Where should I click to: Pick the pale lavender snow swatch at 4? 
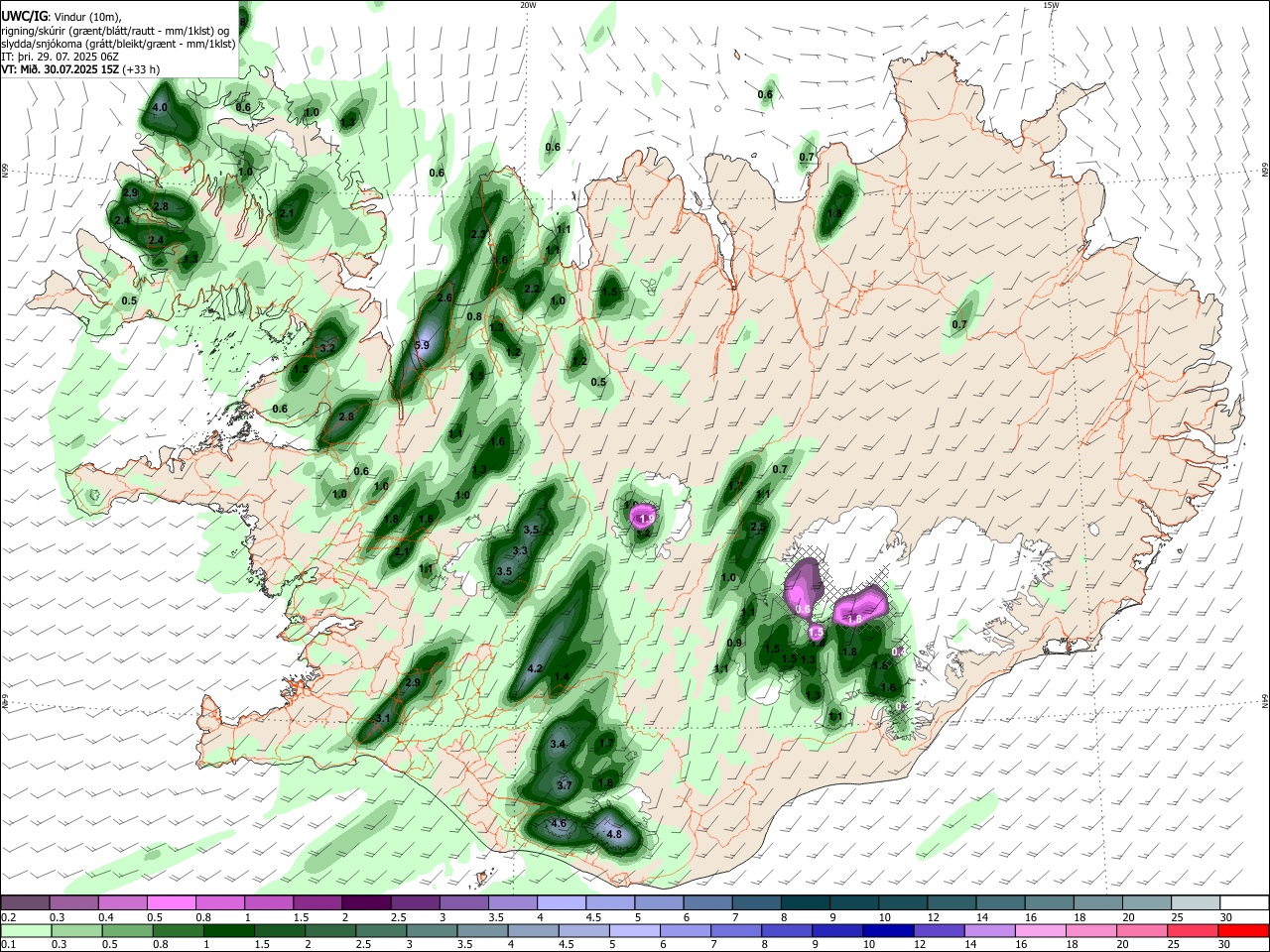click(x=562, y=902)
